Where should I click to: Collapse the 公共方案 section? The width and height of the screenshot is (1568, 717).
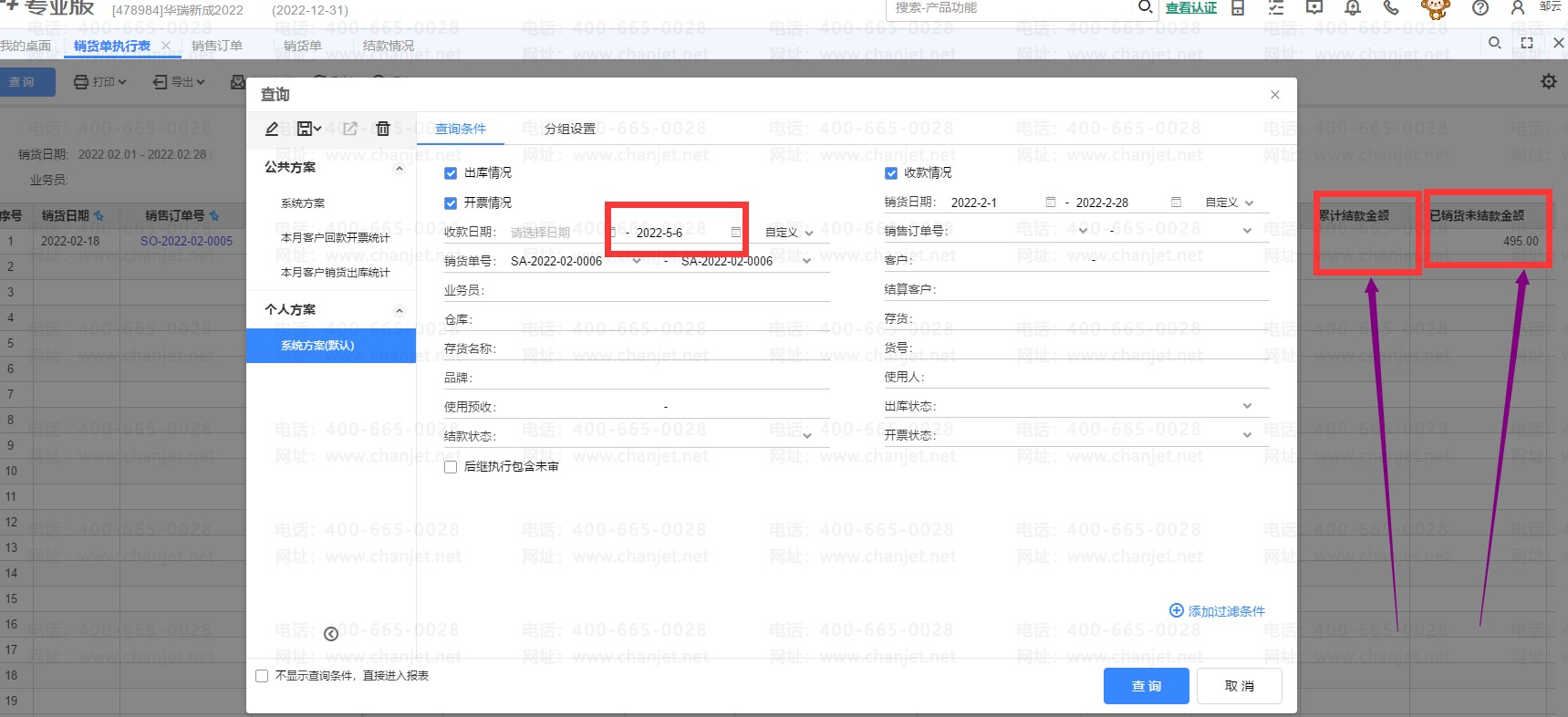point(399,169)
